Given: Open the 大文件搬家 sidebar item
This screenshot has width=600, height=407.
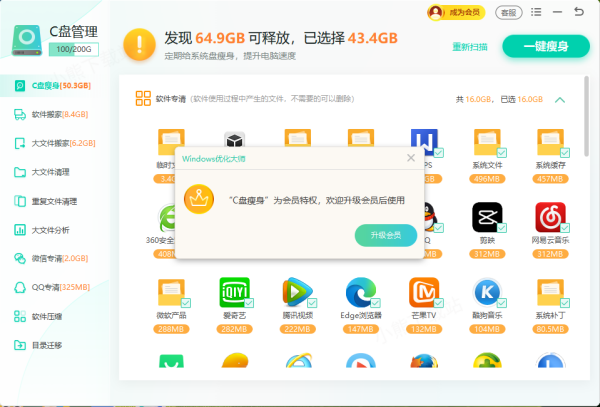Looking at the screenshot, I should click(53, 143).
